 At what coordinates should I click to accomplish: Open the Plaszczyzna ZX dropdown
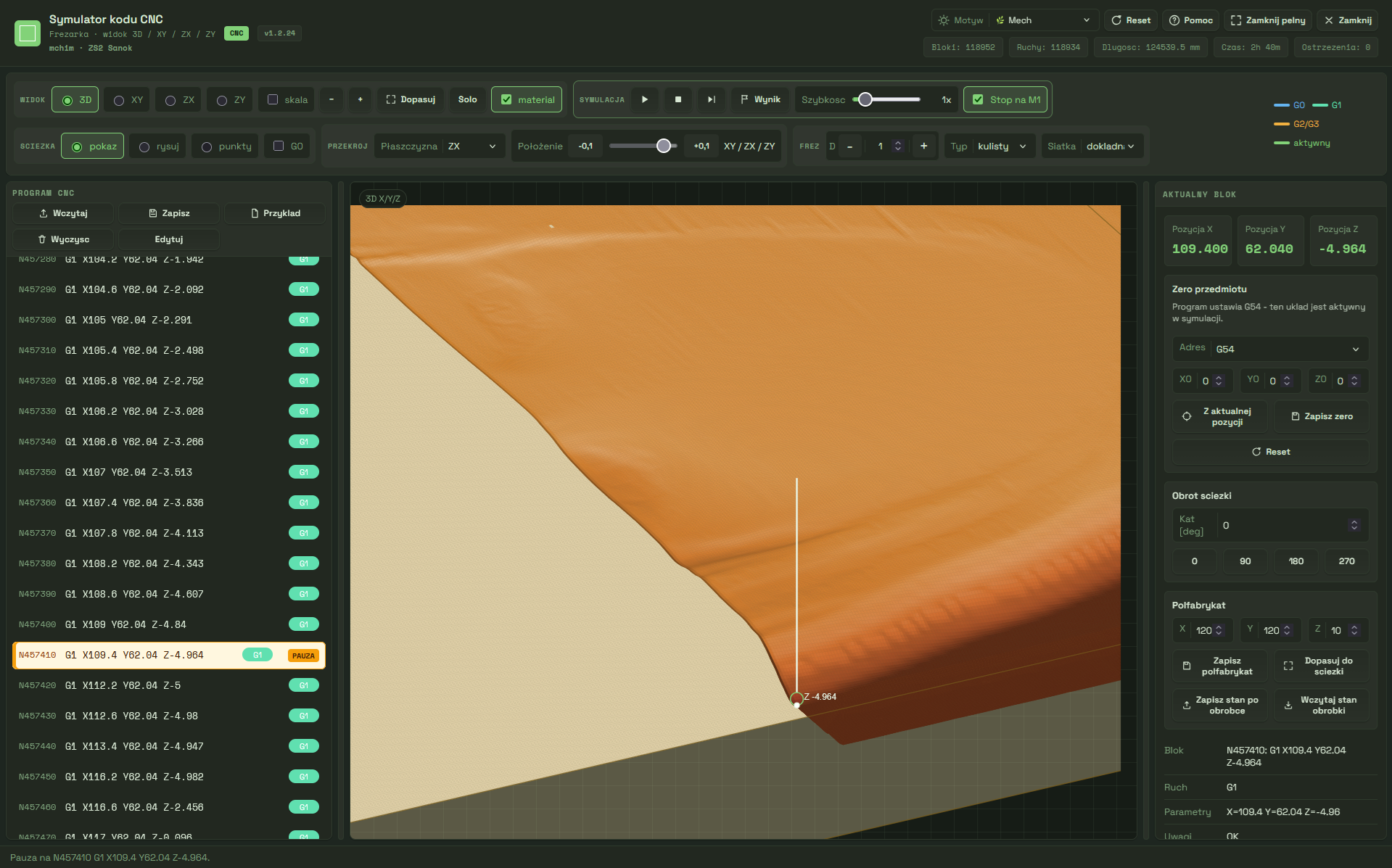click(438, 146)
